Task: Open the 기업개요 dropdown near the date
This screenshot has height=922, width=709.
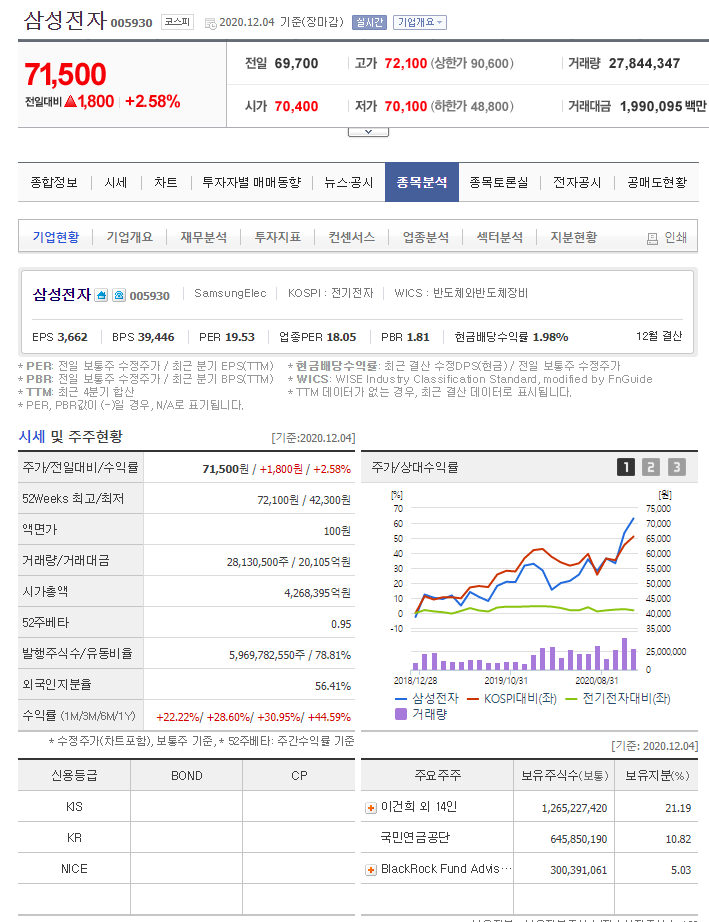Action: point(420,22)
